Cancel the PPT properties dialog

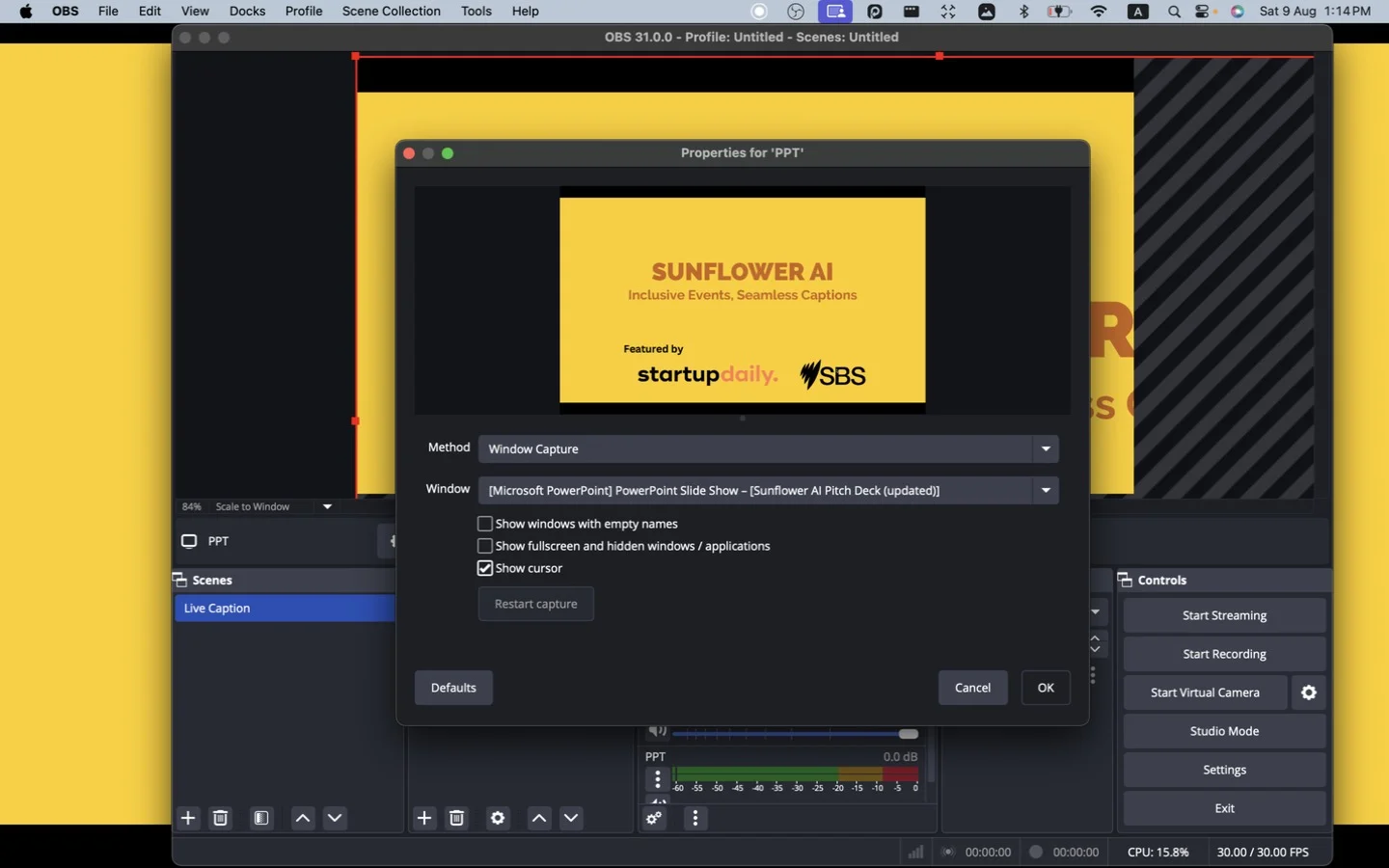[972, 688]
